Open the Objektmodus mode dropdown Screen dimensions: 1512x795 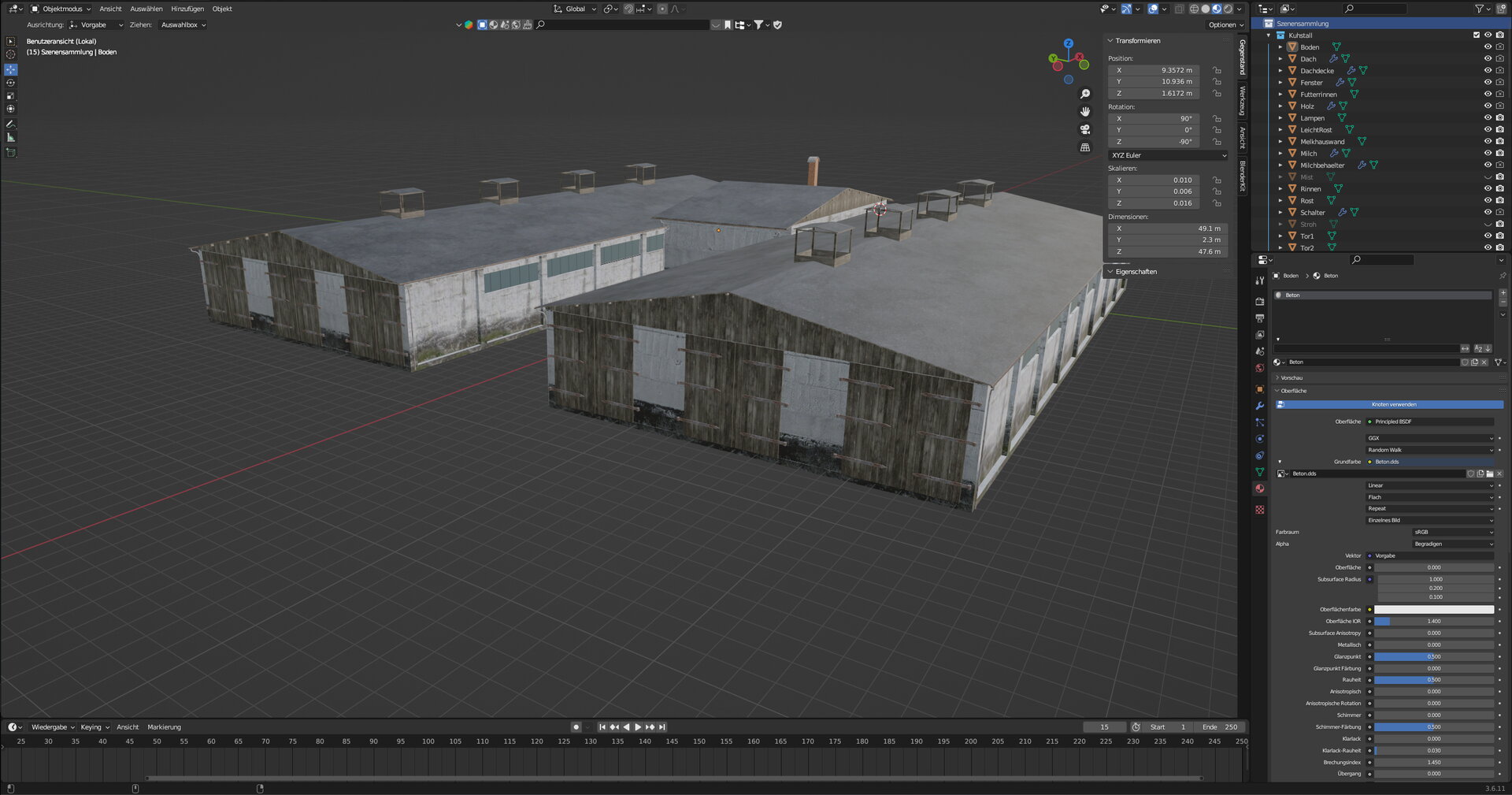coord(61,9)
